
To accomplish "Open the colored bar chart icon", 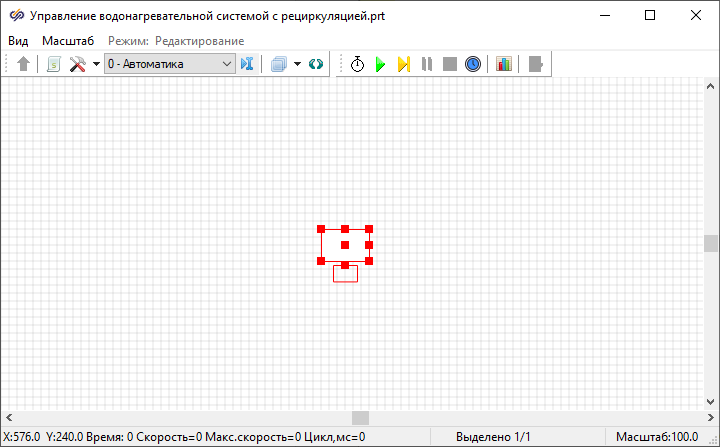I will coord(504,64).
